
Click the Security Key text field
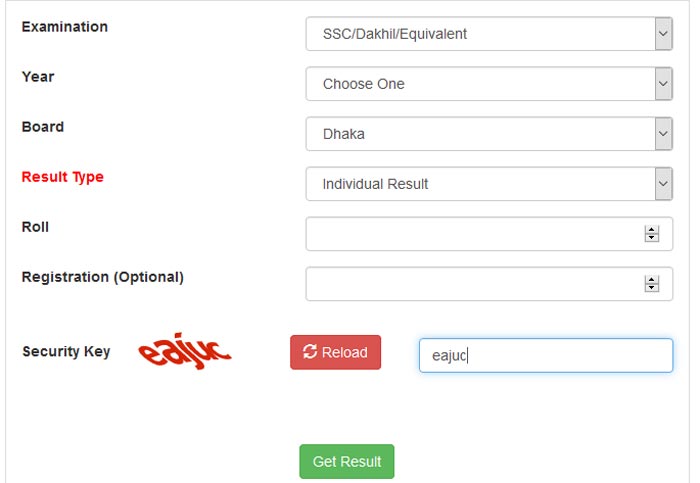point(546,355)
